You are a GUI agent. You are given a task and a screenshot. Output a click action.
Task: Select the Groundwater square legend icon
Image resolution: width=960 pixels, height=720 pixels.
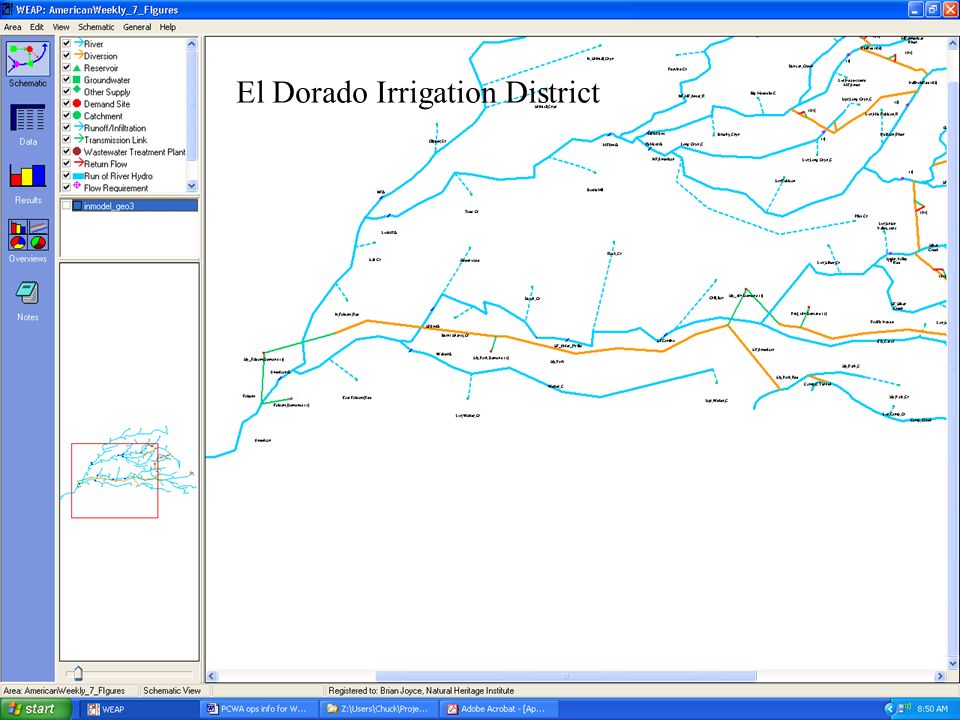tap(77, 80)
